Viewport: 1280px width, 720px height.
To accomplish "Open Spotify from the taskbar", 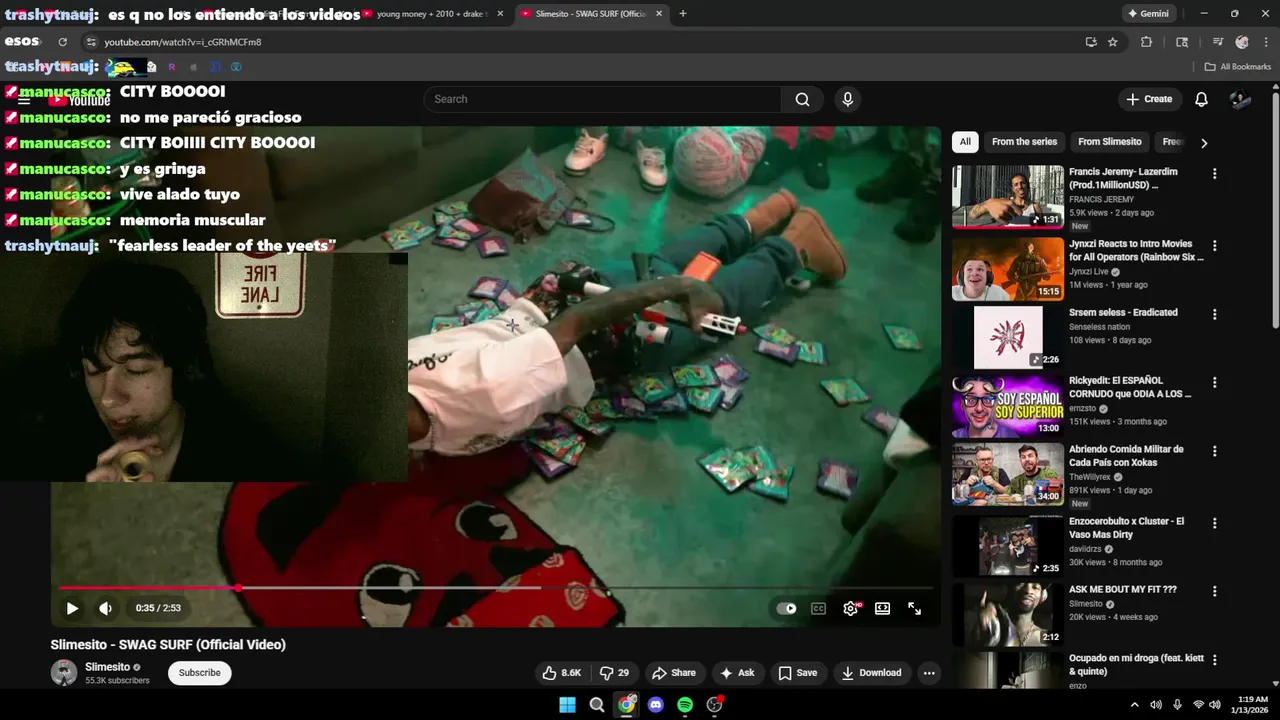I will tap(685, 705).
